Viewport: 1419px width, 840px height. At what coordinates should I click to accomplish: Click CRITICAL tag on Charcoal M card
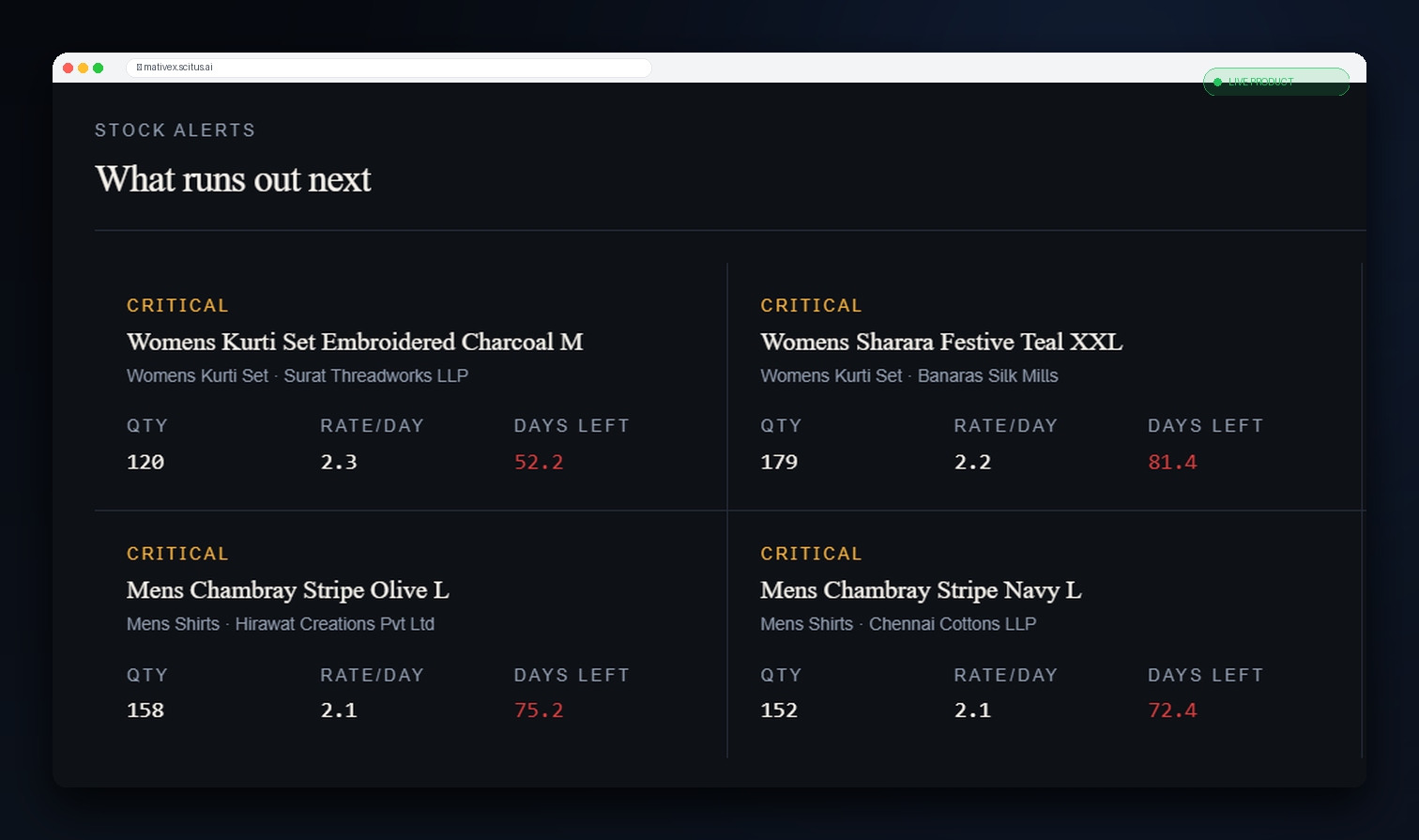click(178, 306)
